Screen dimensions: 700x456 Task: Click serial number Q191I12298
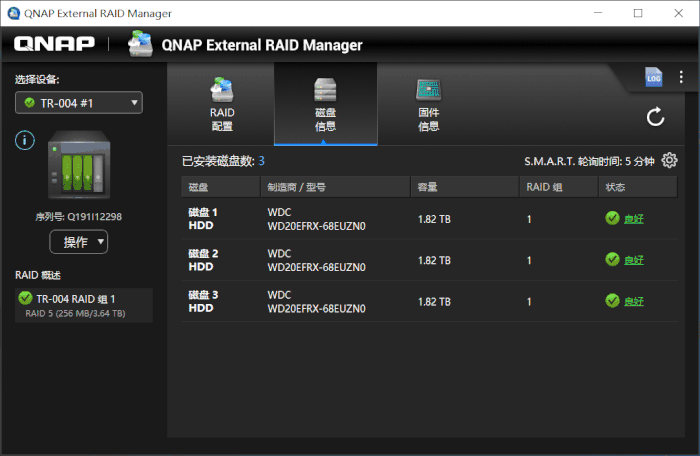[94, 217]
